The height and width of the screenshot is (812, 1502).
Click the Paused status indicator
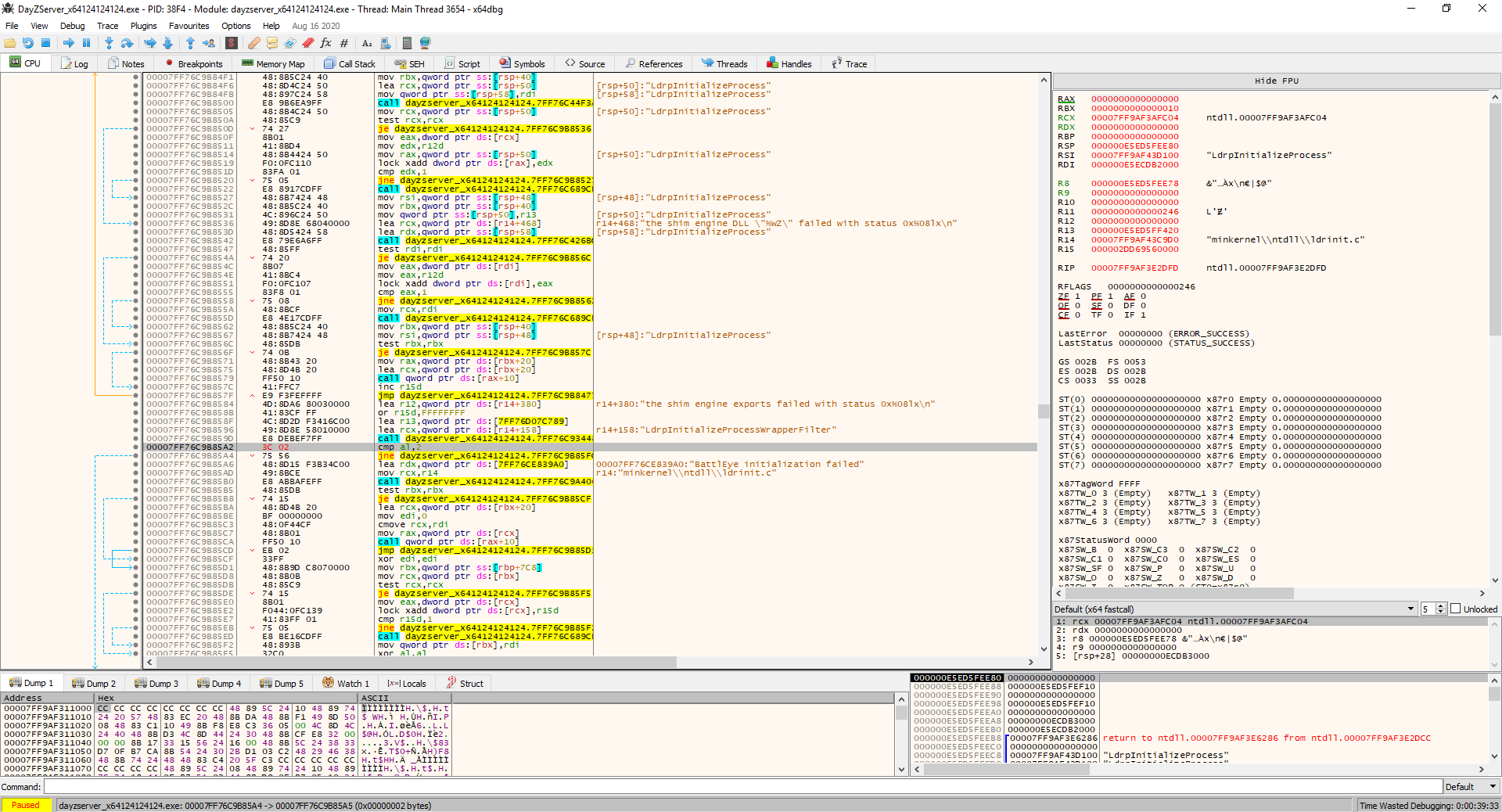tap(26, 805)
